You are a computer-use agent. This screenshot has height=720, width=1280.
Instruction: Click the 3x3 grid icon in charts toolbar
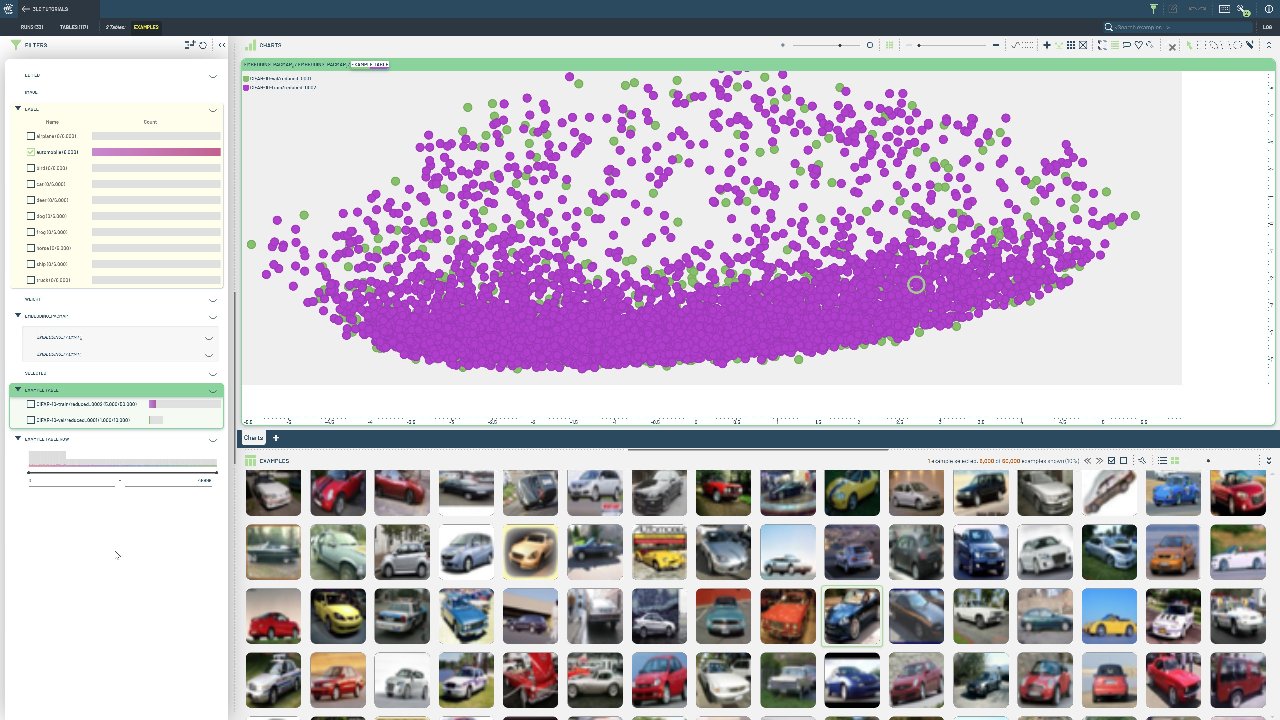coord(1070,45)
